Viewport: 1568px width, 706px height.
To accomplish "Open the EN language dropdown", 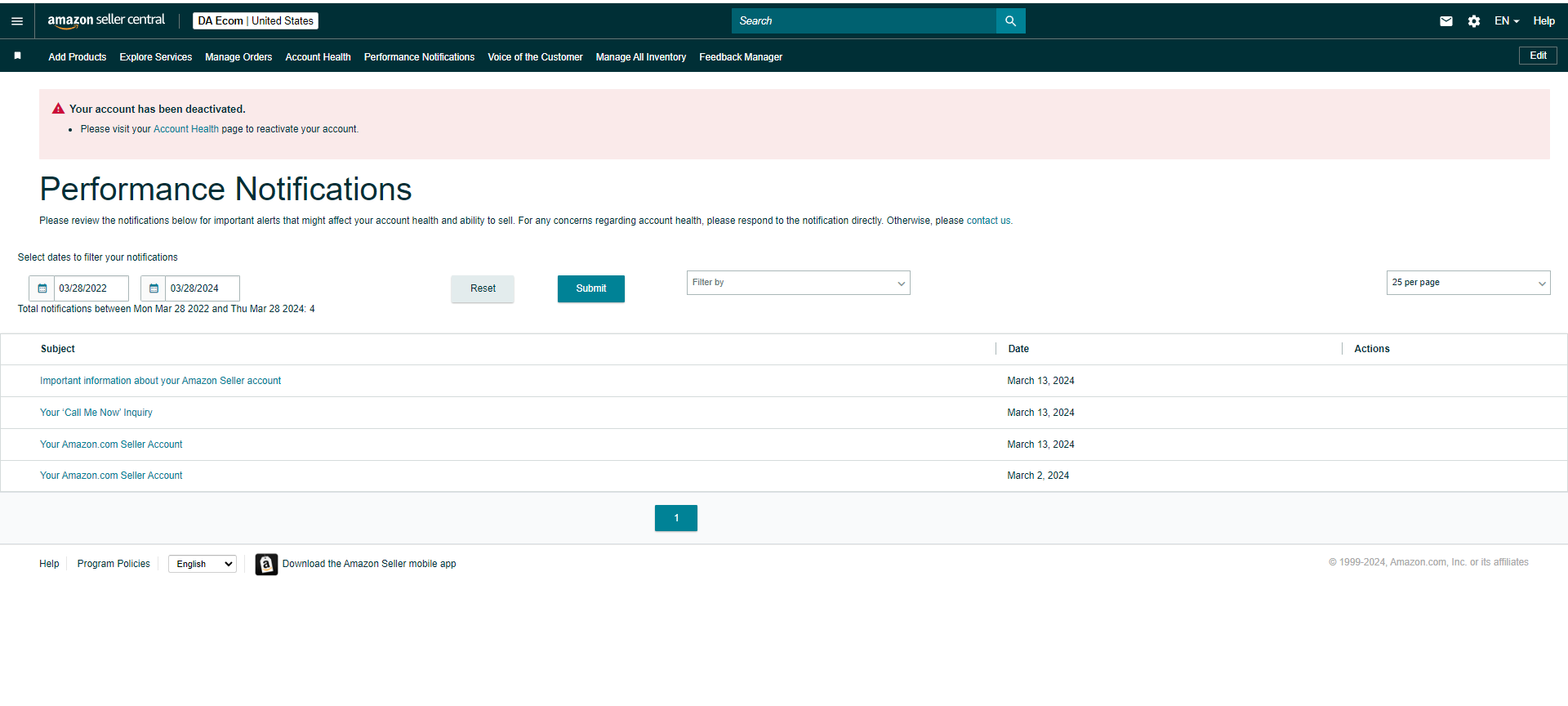I will (1507, 21).
